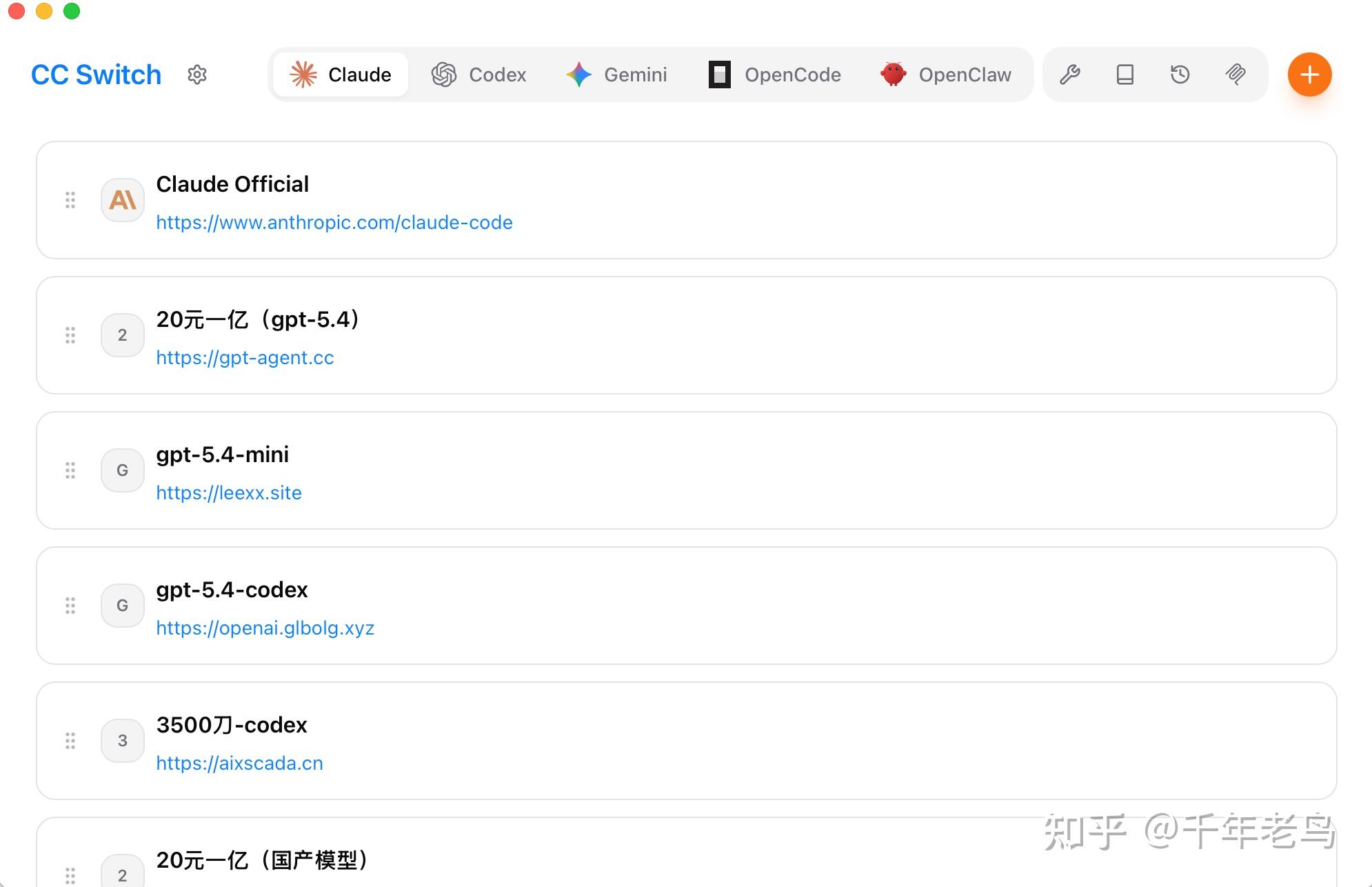Switch to the OpenCode tab
This screenshot has height=887, width=1372.
point(775,74)
